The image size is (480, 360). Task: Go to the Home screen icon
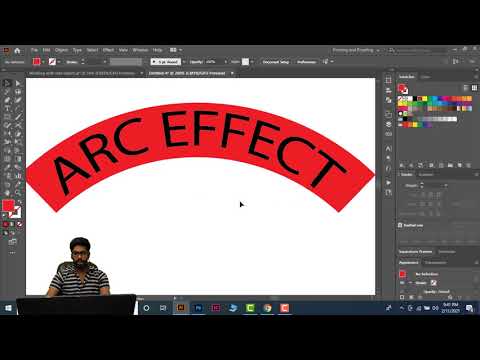tap(17, 51)
